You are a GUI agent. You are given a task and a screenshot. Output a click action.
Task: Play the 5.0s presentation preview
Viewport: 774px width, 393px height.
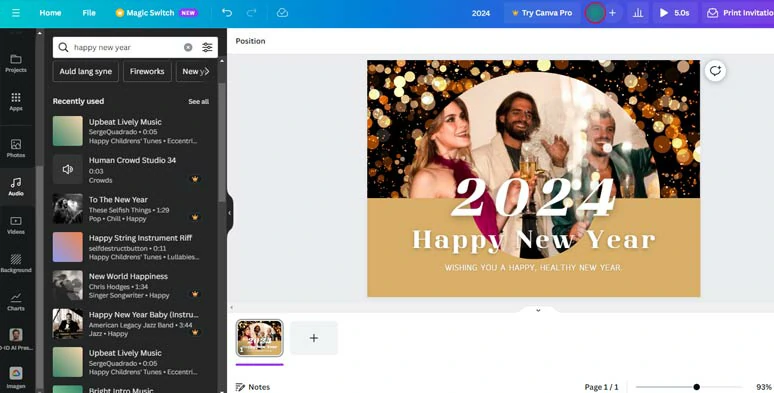pos(674,13)
